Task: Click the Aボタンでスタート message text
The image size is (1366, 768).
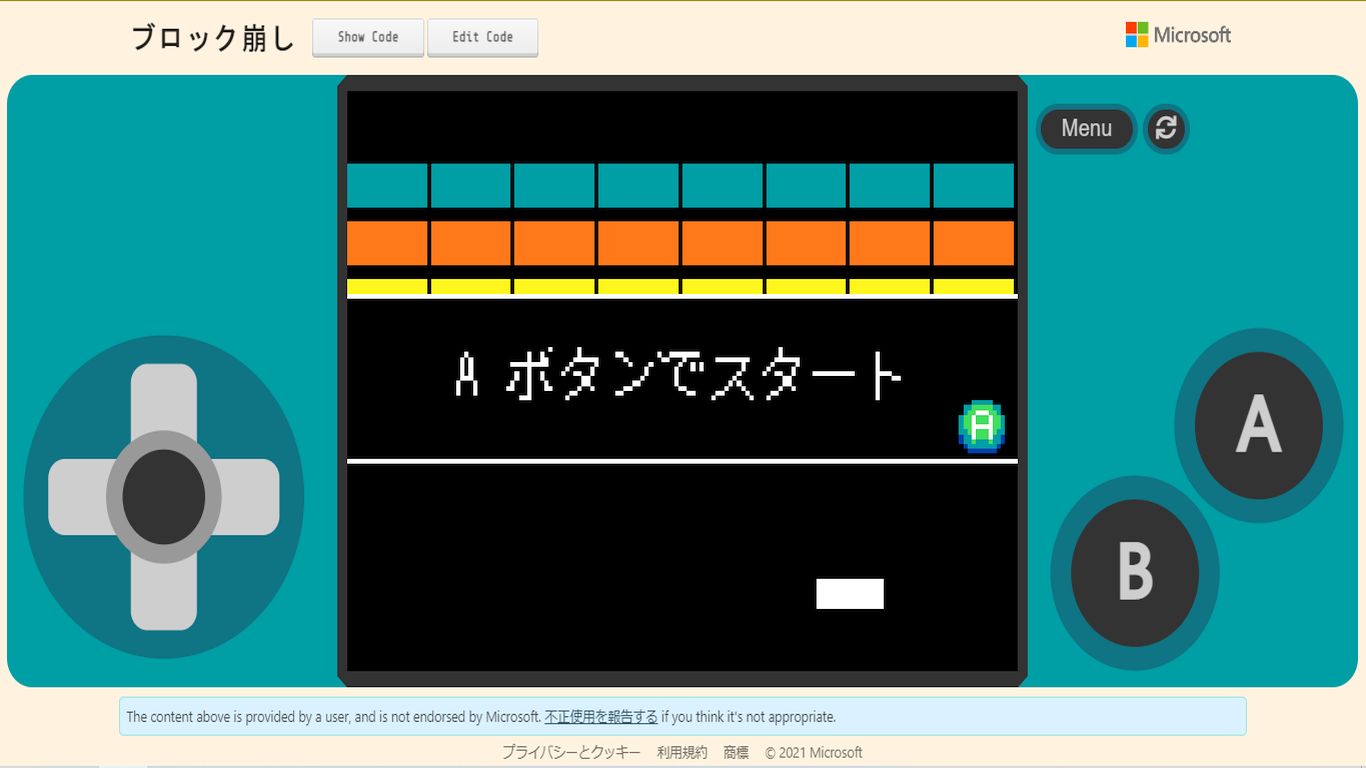Action: (x=680, y=376)
